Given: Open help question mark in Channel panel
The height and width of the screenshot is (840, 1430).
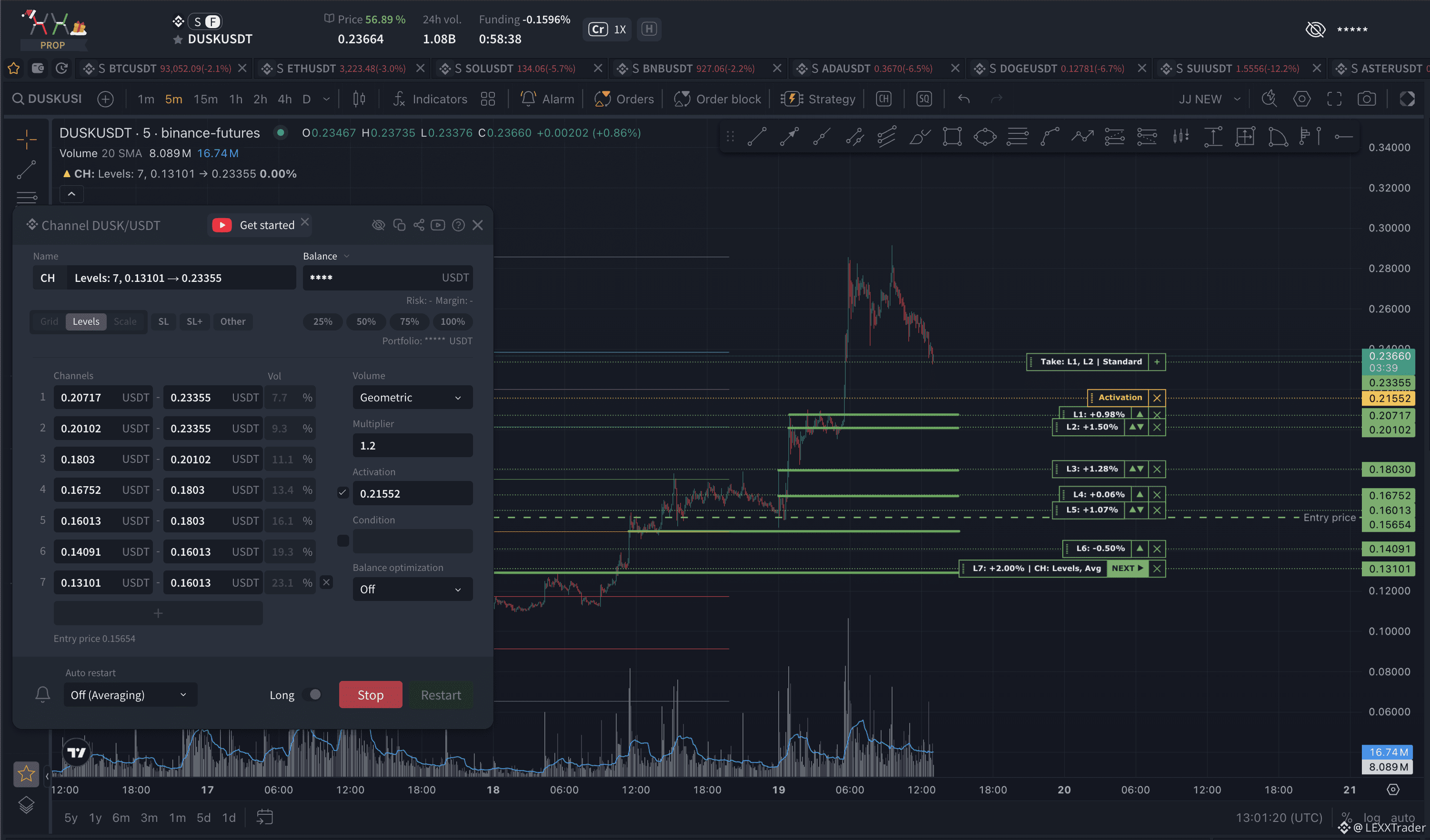Looking at the screenshot, I should coord(458,226).
